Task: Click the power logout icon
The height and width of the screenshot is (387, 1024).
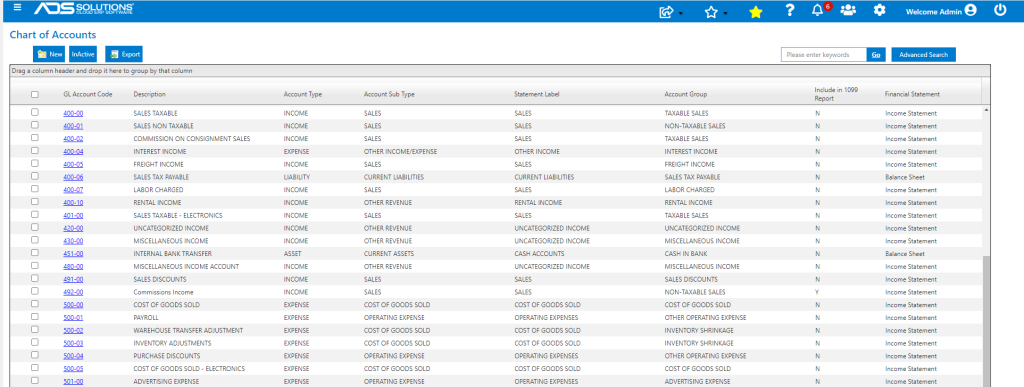Action: tap(1000, 10)
